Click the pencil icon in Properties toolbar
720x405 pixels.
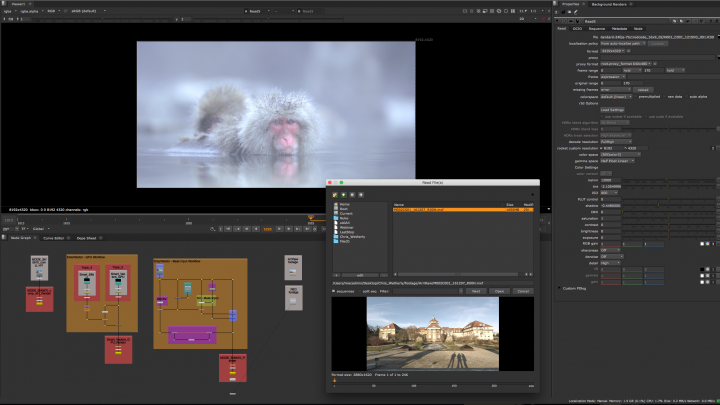(576, 12)
